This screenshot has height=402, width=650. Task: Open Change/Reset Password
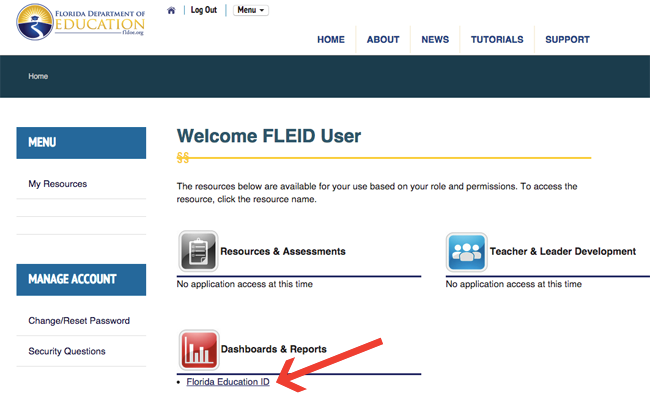[x=79, y=321]
